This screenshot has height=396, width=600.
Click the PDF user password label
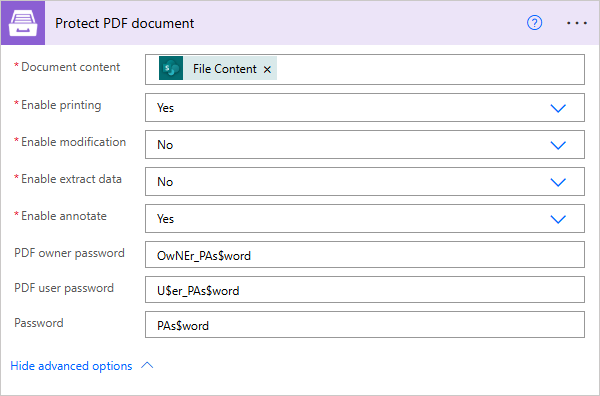point(64,288)
